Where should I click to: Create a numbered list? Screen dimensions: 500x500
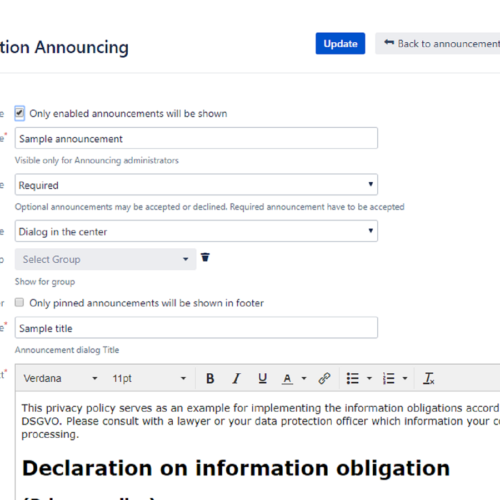click(388, 378)
